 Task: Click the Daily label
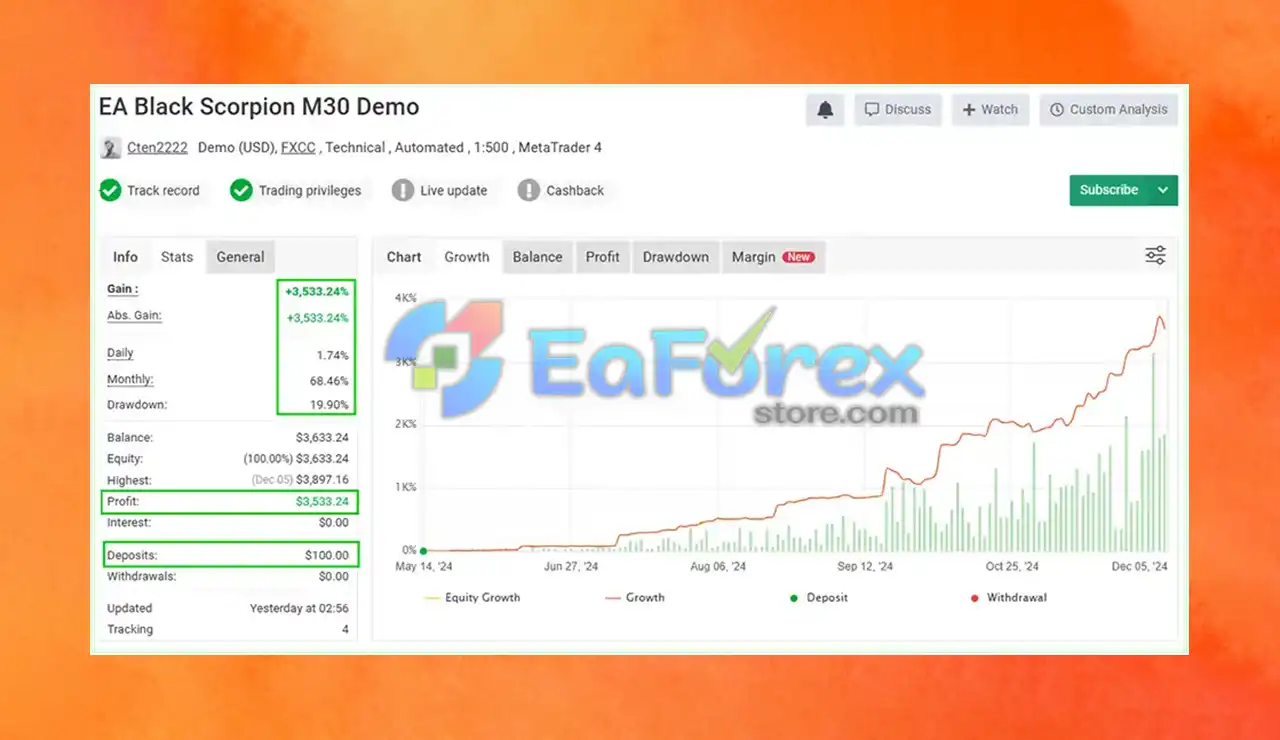point(120,353)
